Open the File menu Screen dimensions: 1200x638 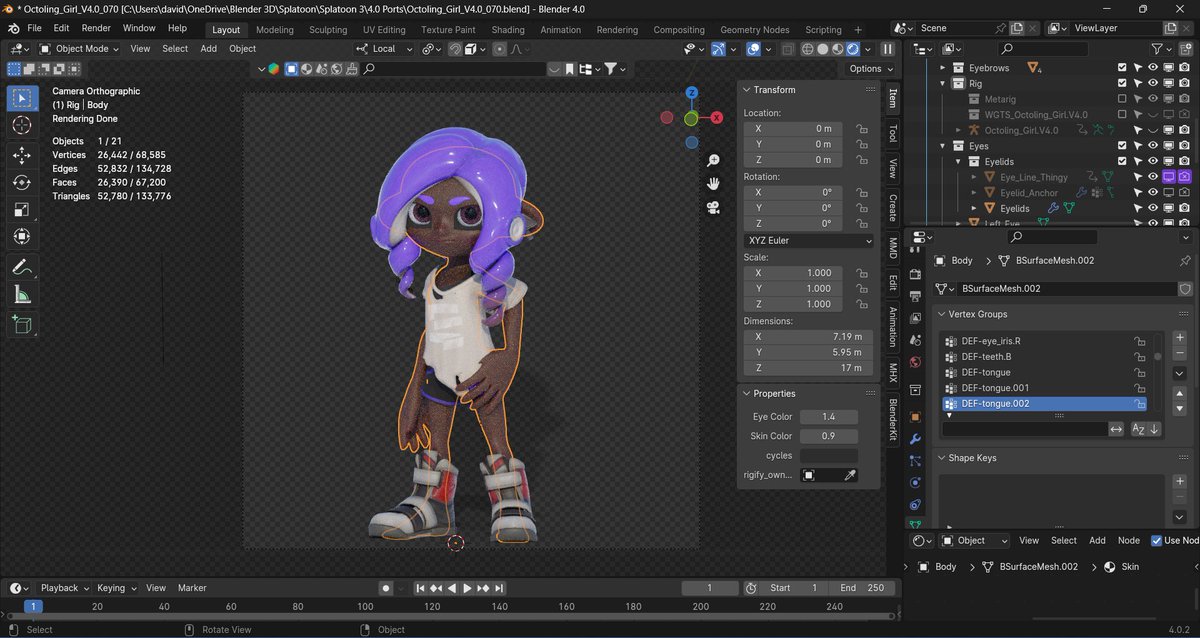[34, 28]
